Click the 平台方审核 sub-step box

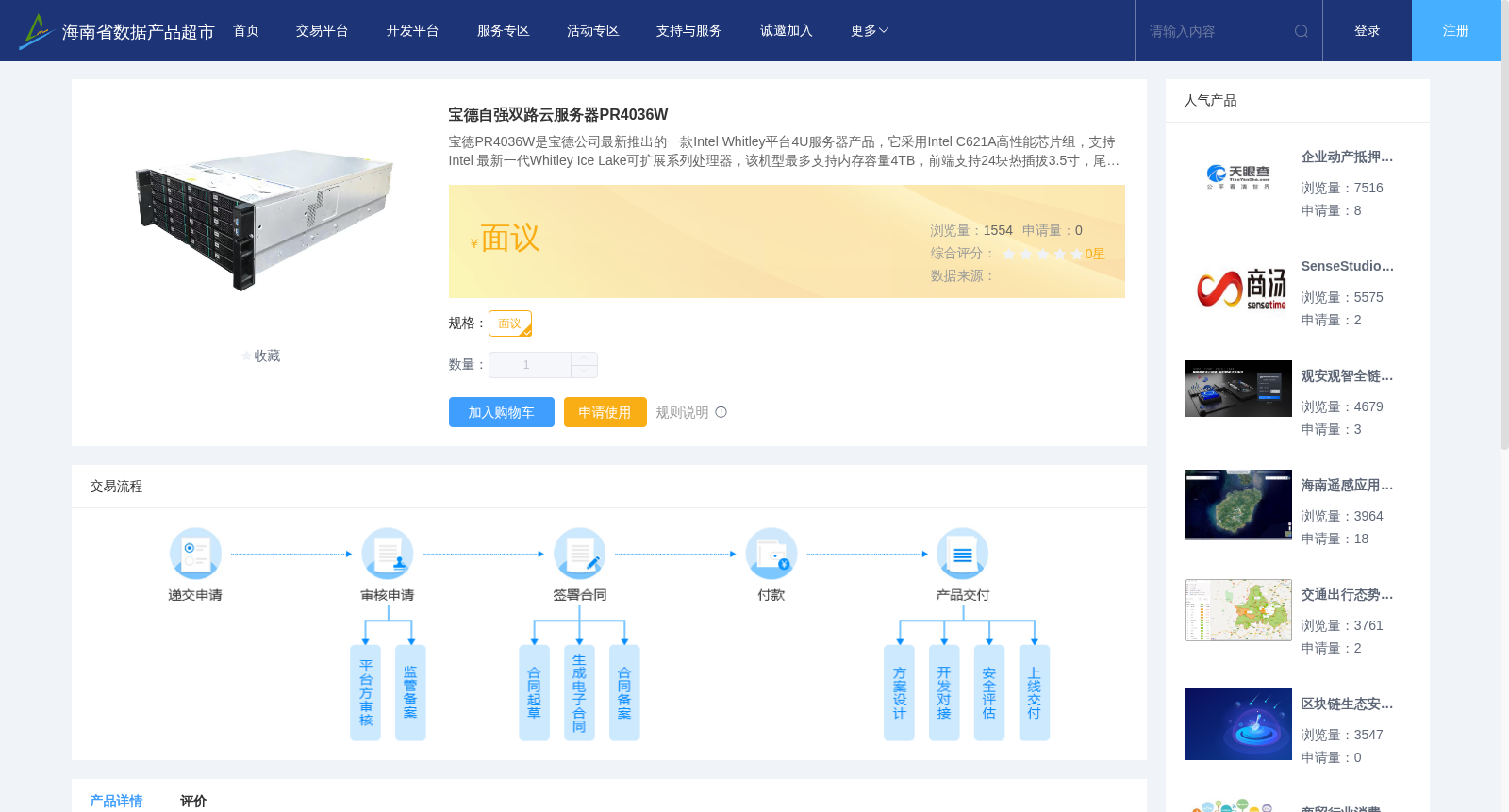[366, 693]
